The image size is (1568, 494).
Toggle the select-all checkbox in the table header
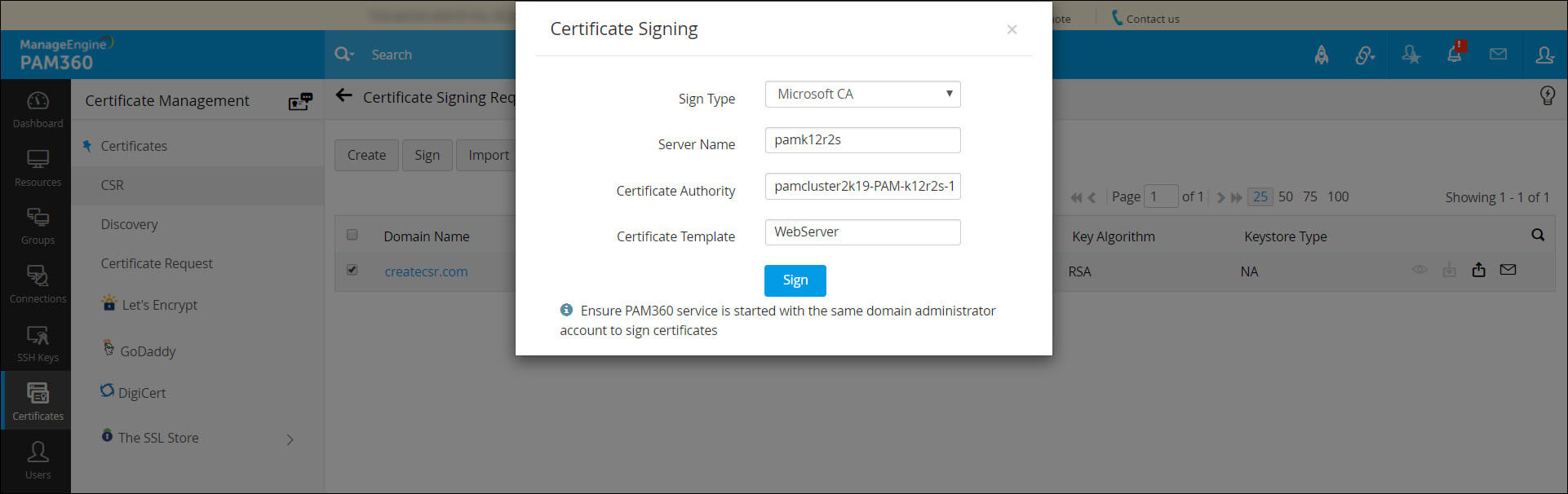[x=352, y=235]
